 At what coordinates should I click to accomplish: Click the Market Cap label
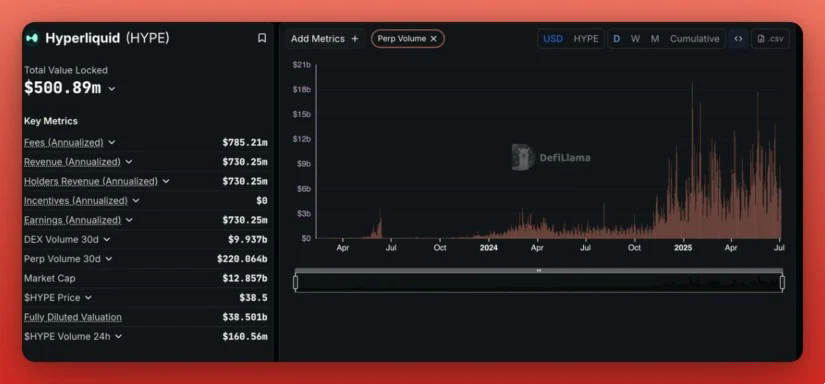click(49, 278)
